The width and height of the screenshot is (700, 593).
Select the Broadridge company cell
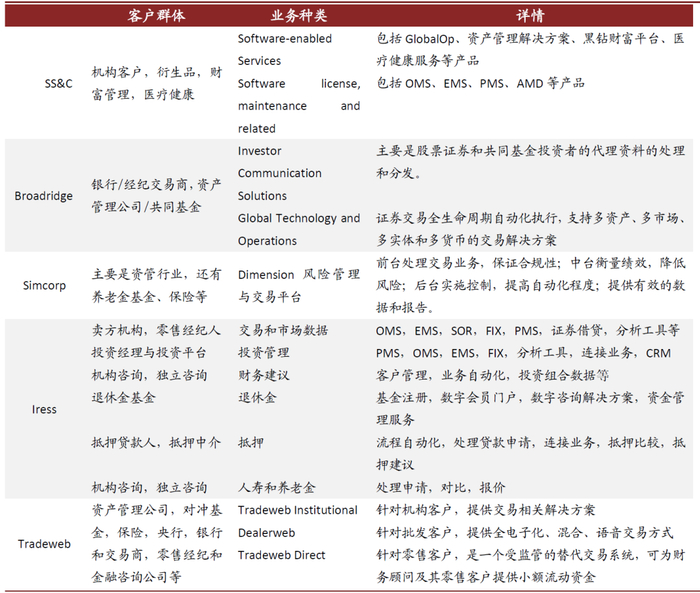43,196
